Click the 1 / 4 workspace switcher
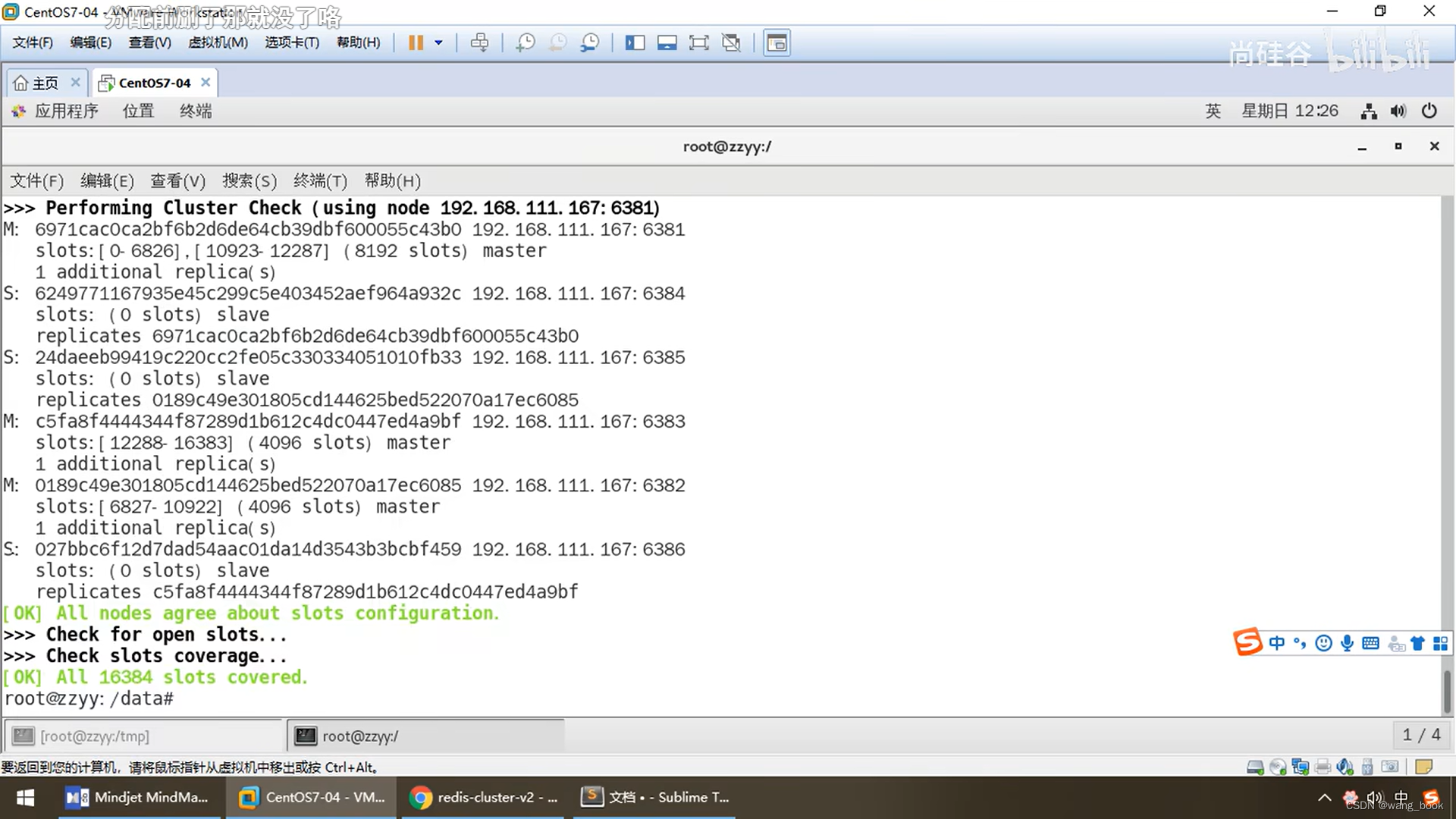Viewport: 1456px width, 819px height. [x=1420, y=734]
